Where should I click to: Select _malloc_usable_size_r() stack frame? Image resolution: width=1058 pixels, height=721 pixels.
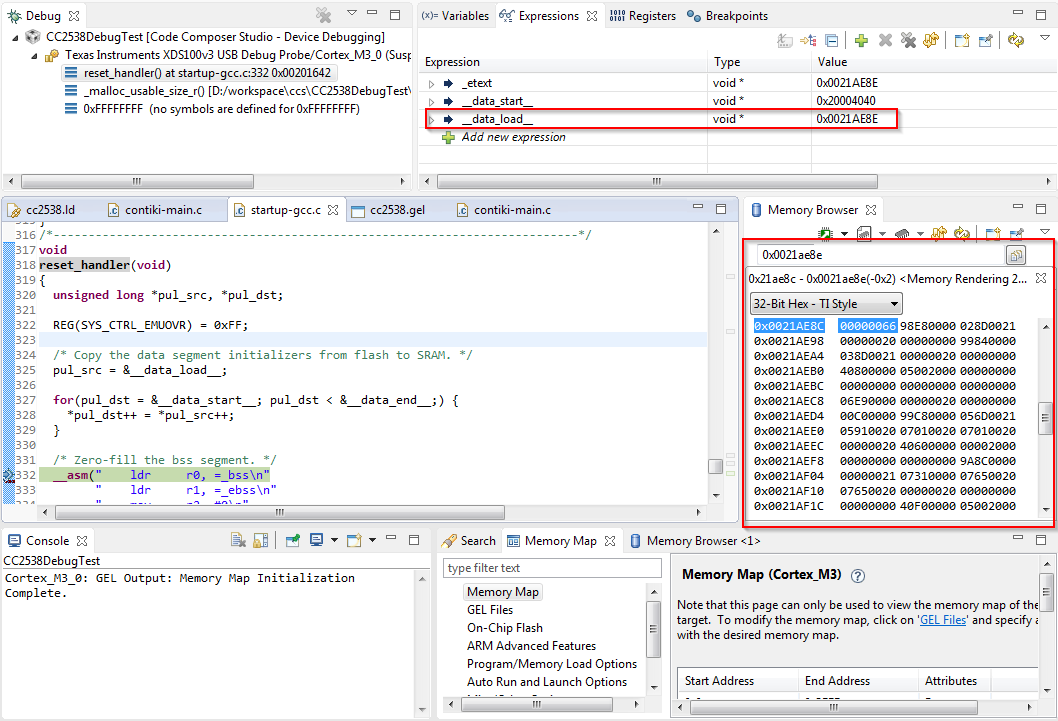(x=236, y=91)
